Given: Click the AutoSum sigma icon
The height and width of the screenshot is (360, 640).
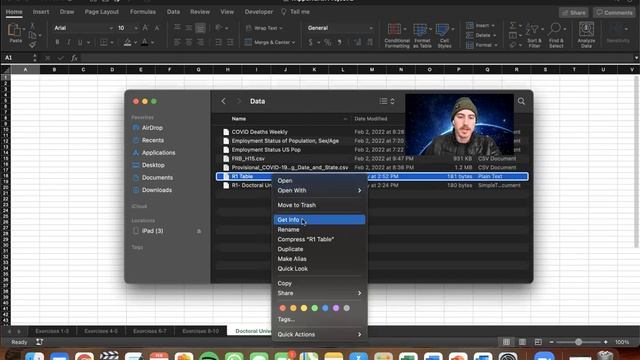Looking at the screenshot, I should pyautogui.click(x=513, y=26).
